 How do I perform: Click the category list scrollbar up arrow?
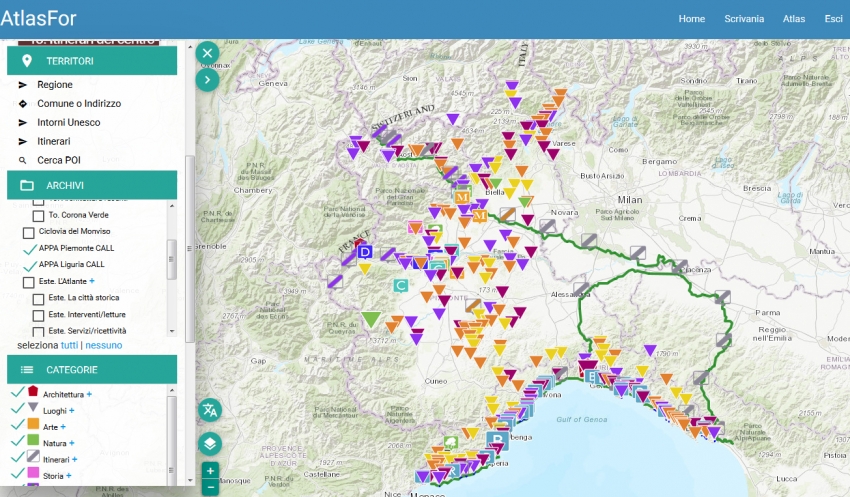(172, 390)
